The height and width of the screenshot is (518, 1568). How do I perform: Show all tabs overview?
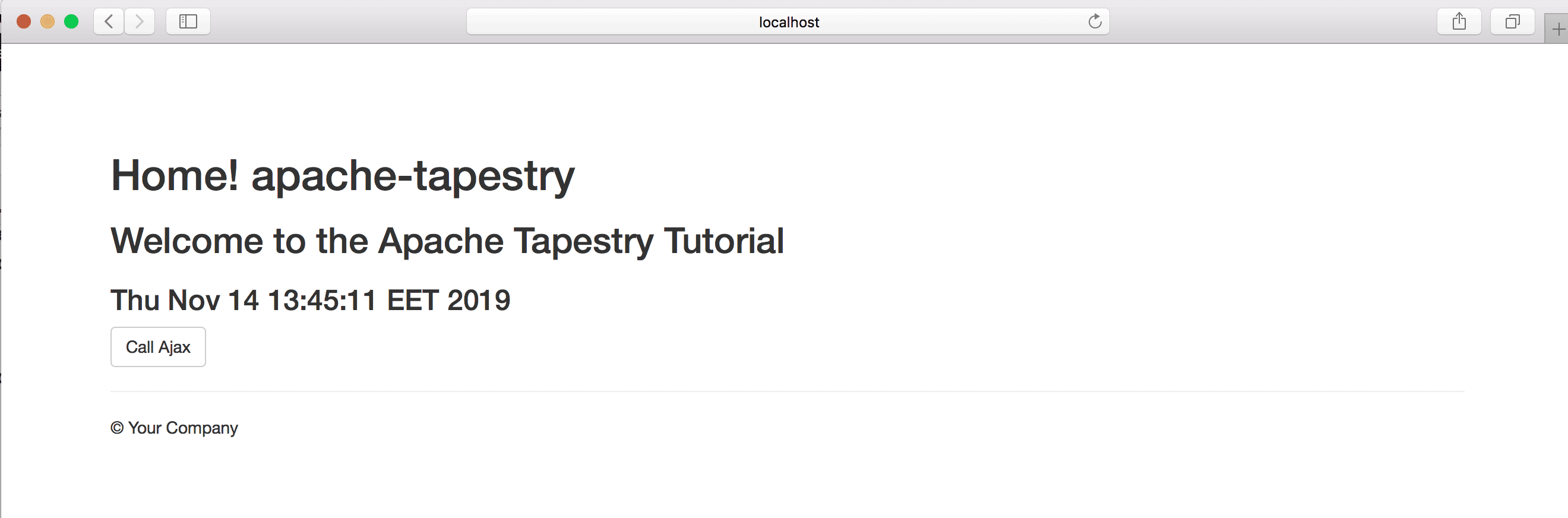[x=1512, y=22]
